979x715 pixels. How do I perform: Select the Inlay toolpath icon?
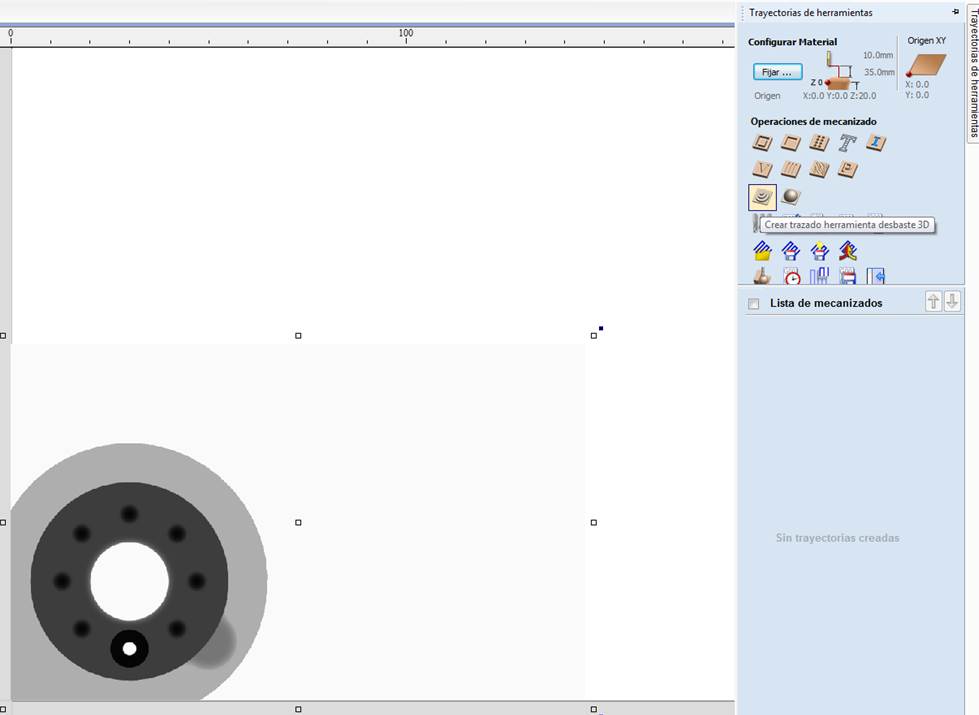tap(876, 143)
